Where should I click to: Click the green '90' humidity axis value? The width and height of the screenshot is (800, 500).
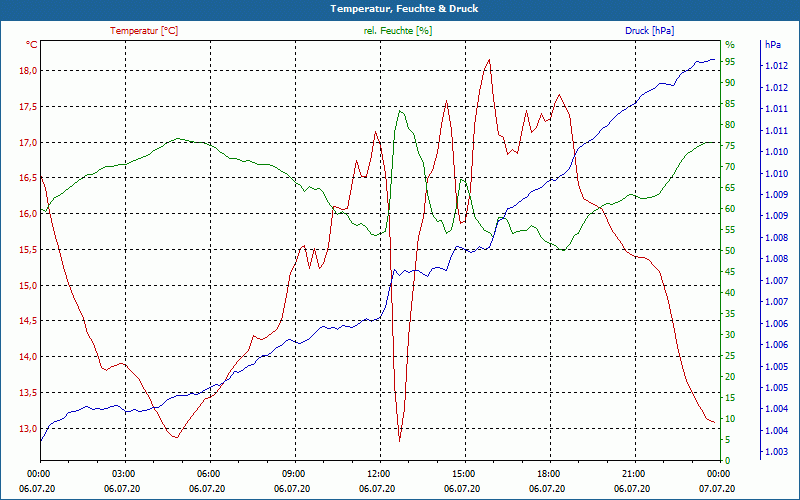click(x=730, y=83)
